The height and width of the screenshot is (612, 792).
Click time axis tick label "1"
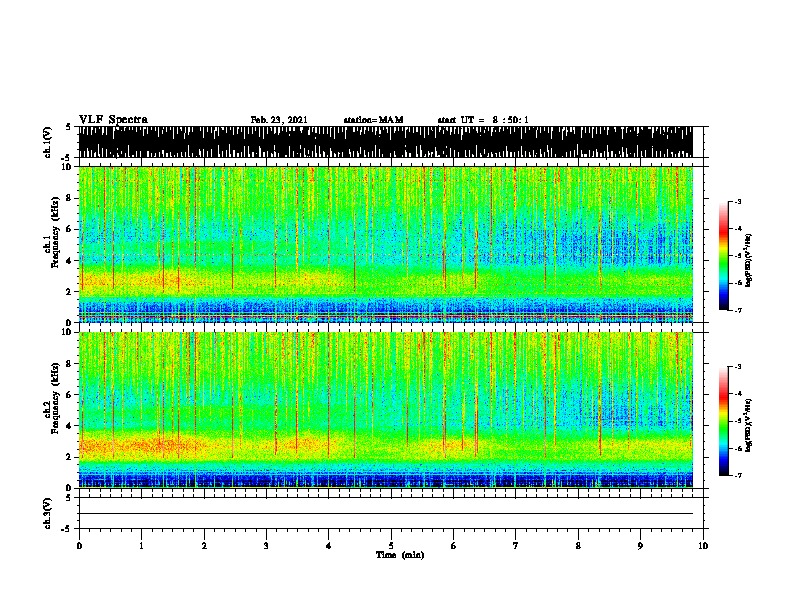pos(141,546)
